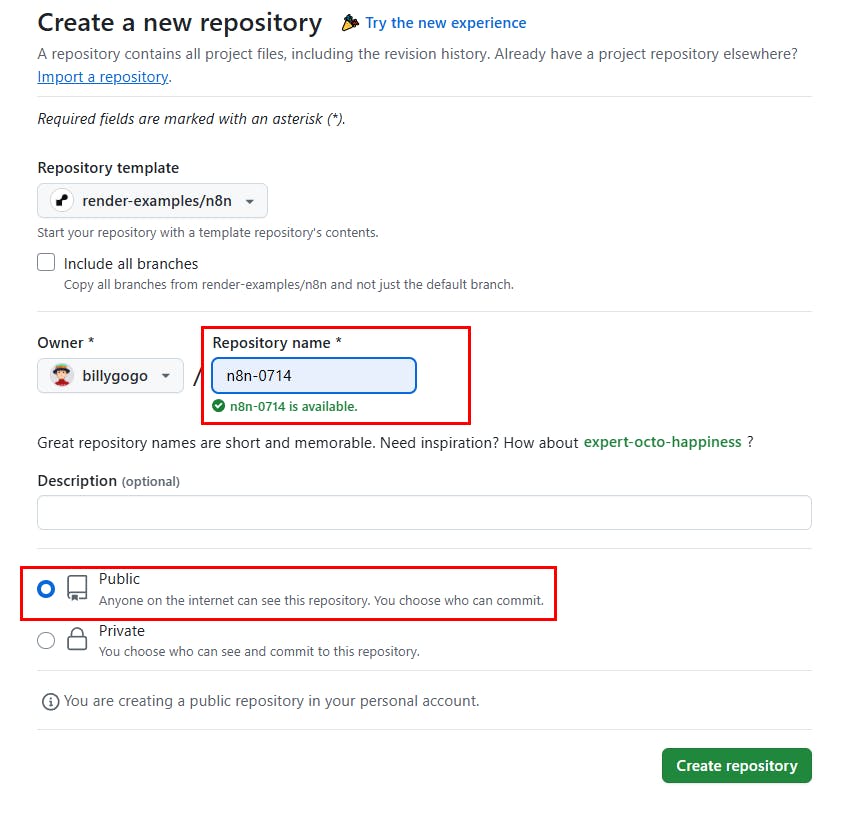Use the expert-octo-happiness name suggestion

tap(663, 442)
